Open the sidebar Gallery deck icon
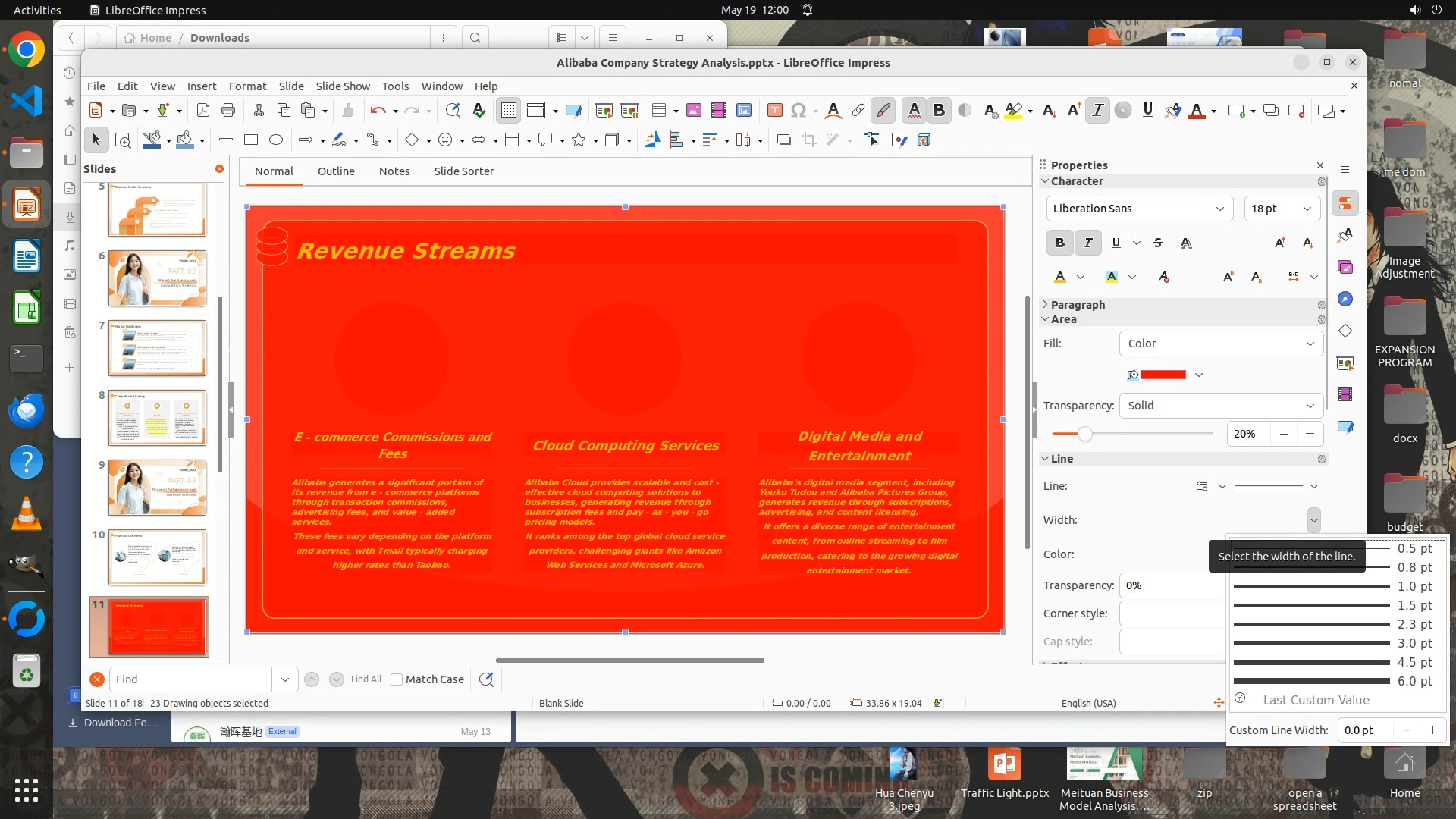 click(1345, 268)
